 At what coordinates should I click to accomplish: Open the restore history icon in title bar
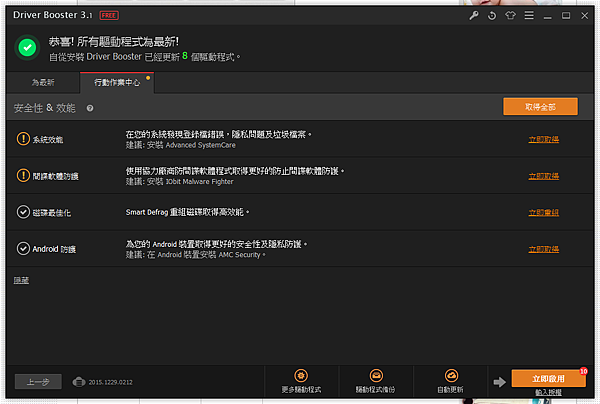coord(492,15)
